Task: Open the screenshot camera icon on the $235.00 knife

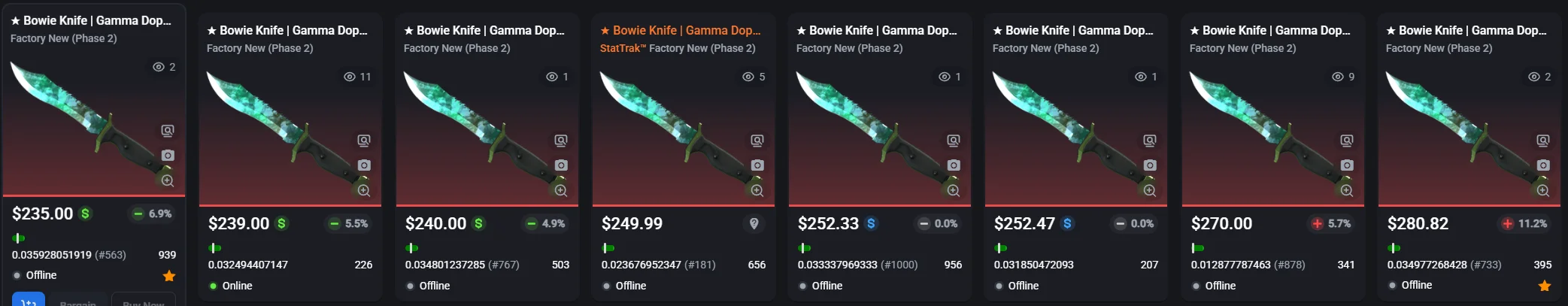Action: [168, 156]
